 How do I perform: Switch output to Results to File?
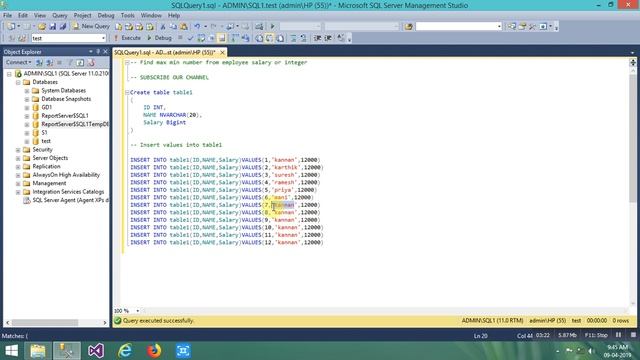coord(280,38)
